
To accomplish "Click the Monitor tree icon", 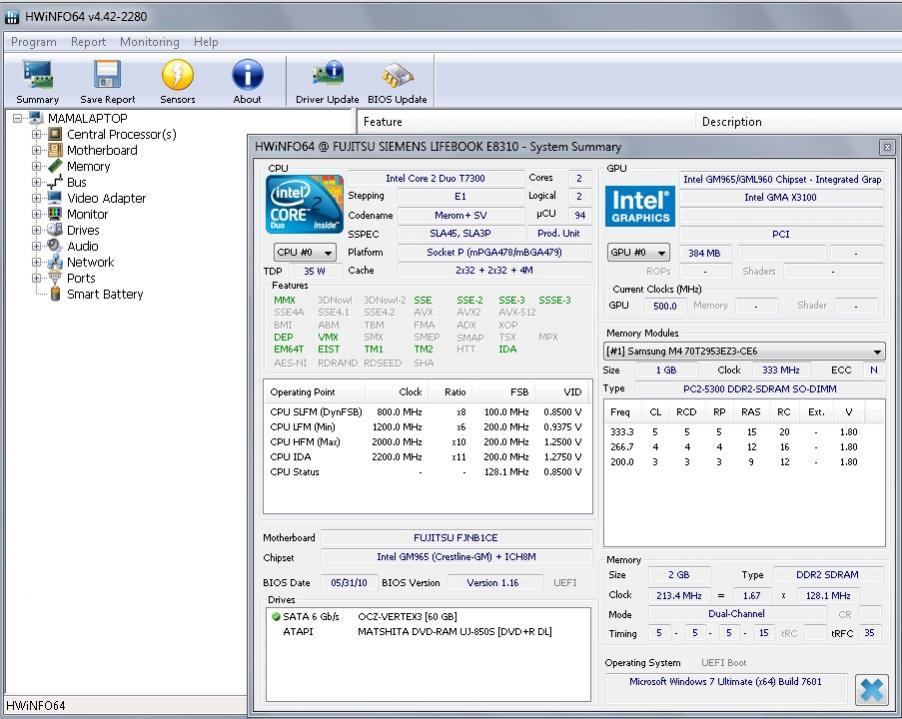I will coord(55,214).
